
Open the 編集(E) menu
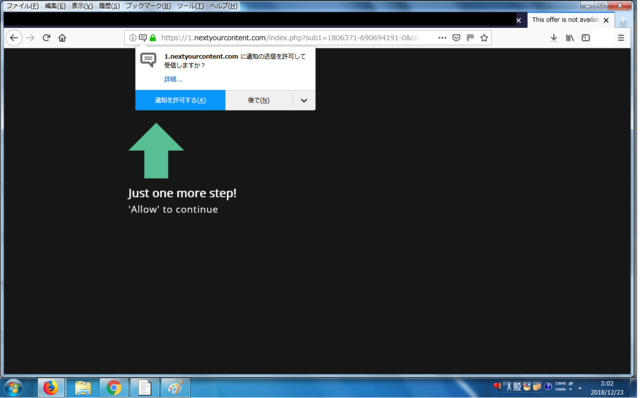click(x=55, y=6)
